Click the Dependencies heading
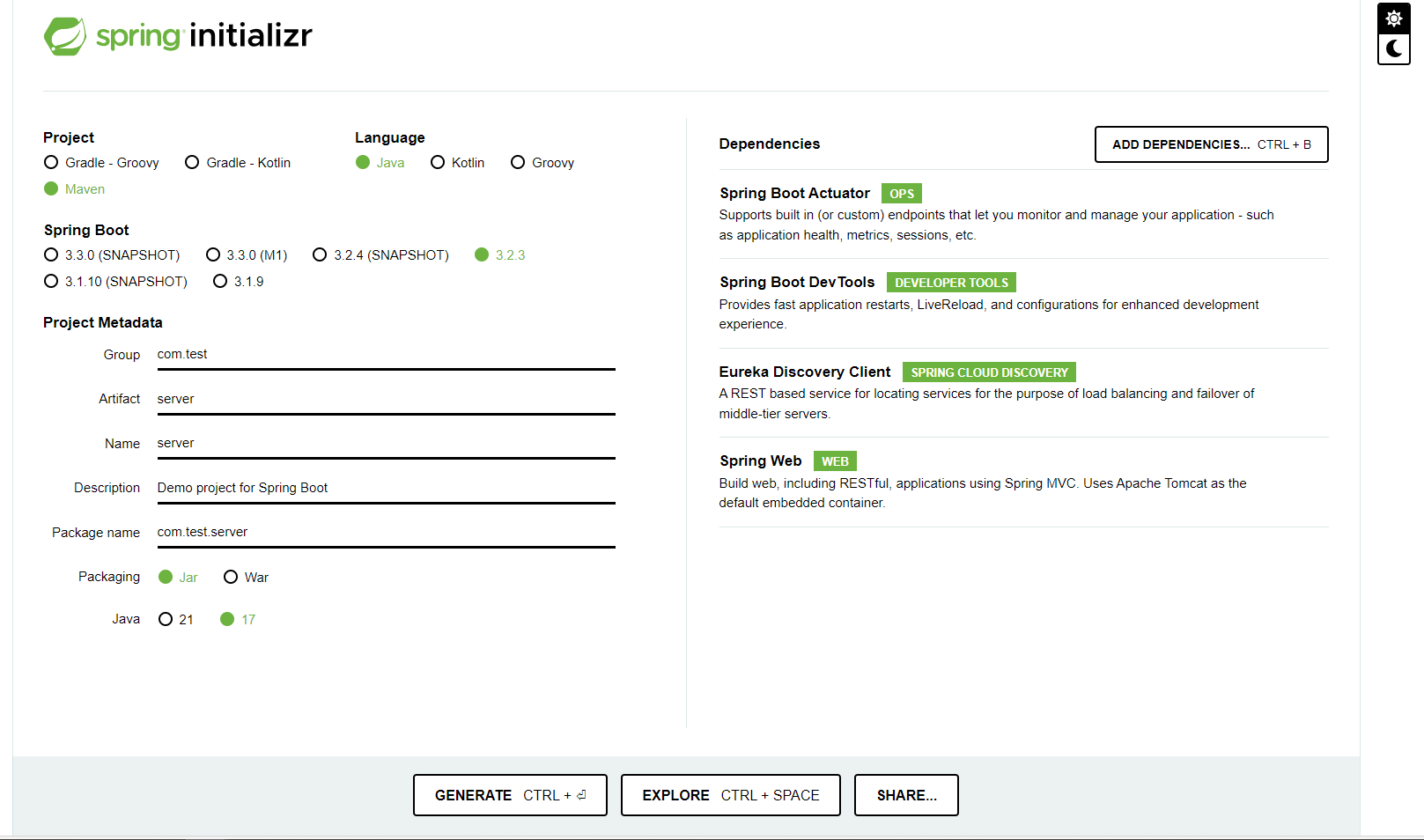The height and width of the screenshot is (840, 1424). coord(770,144)
